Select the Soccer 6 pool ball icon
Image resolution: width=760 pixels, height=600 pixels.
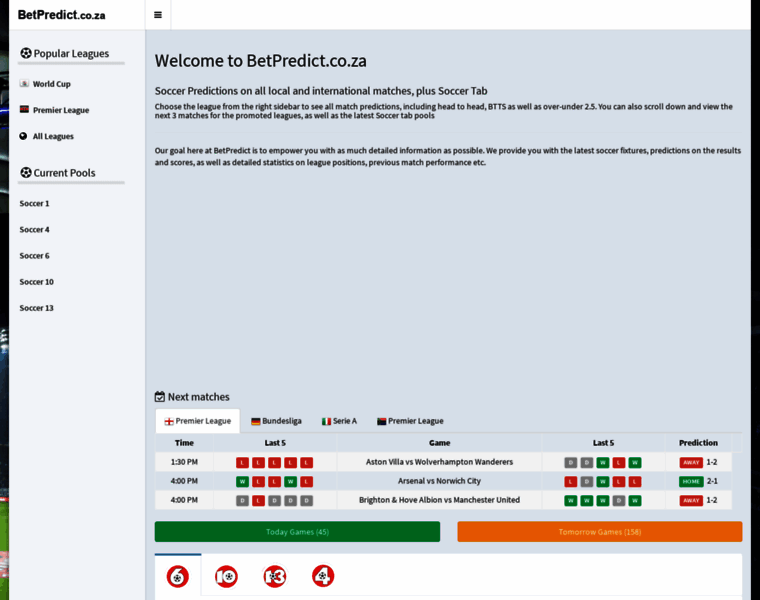tap(178, 576)
